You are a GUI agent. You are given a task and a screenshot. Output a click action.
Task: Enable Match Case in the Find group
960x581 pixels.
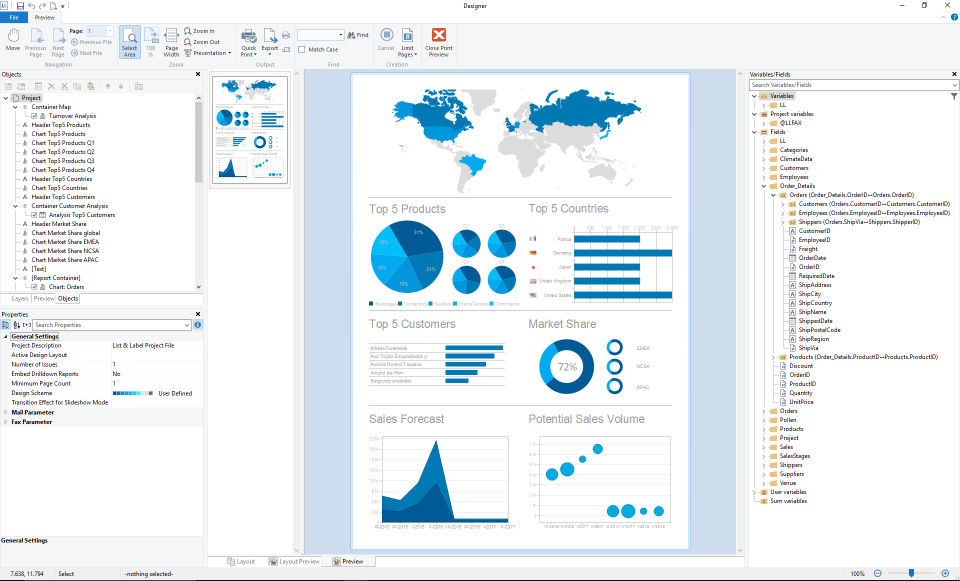coord(303,48)
